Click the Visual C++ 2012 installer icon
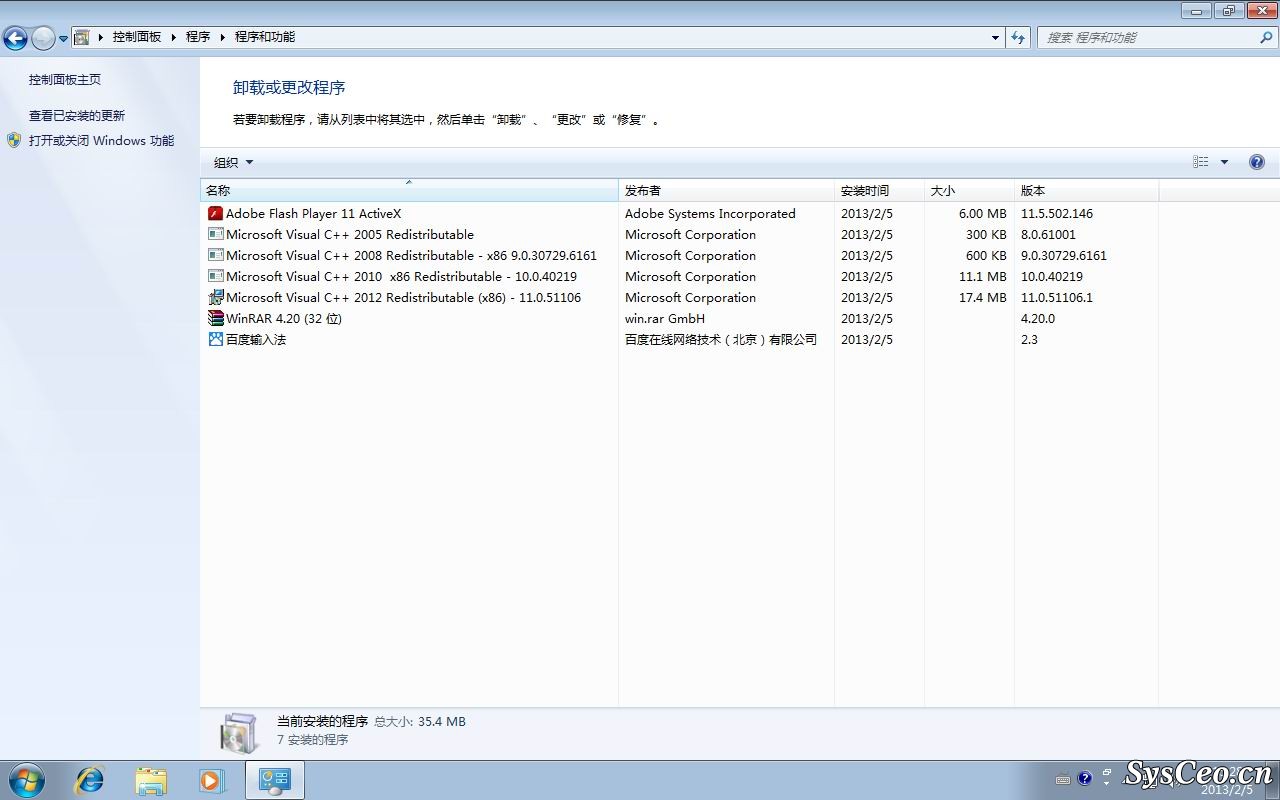 click(215, 297)
